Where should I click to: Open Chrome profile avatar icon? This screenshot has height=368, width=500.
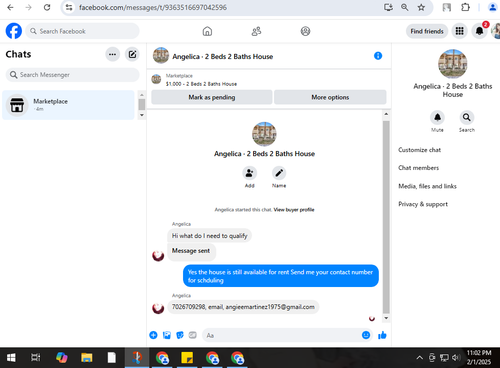(x=493, y=7)
